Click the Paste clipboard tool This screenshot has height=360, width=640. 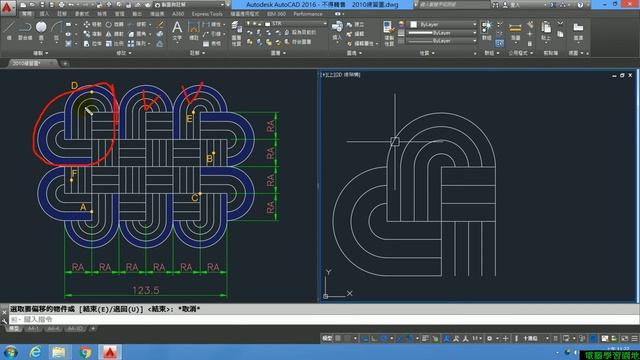point(546,31)
